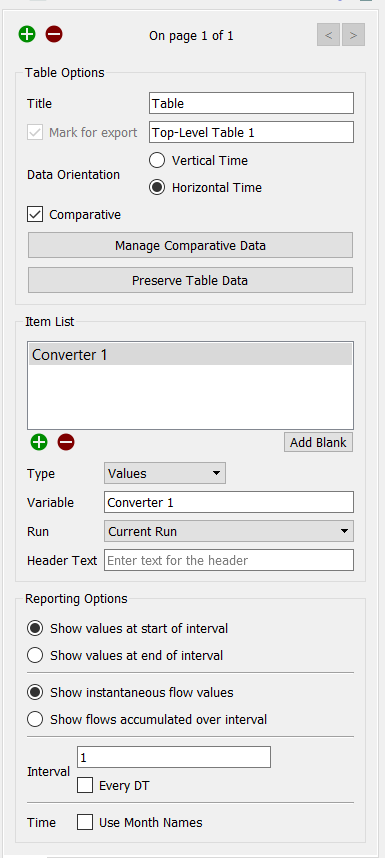Image resolution: width=385 pixels, height=858 pixels.
Task: Click the green add page icon
Action: point(27,34)
